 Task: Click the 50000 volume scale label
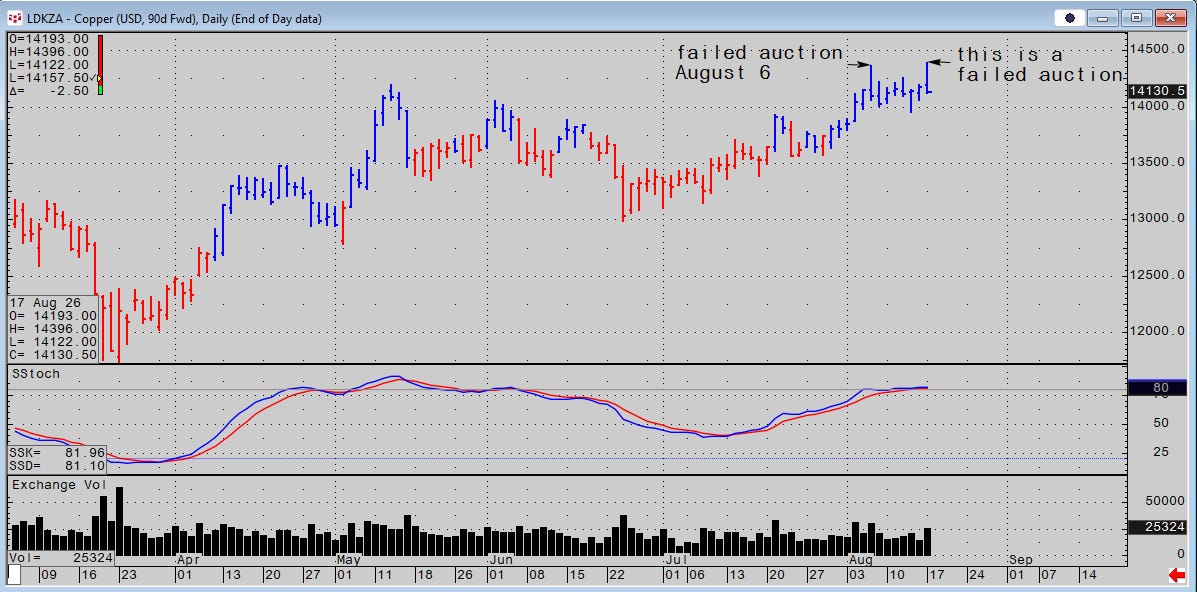1164,500
